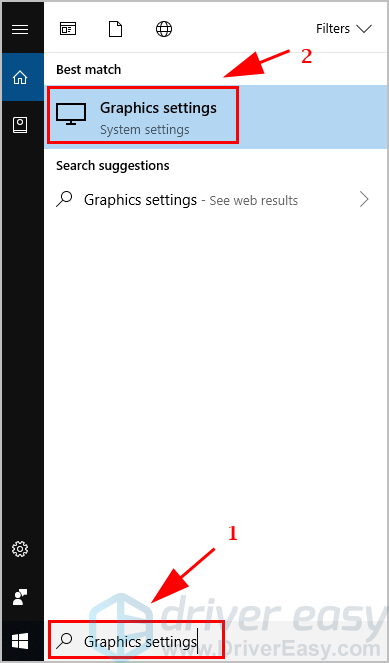This screenshot has width=389, height=663.
Task: Filter results by Apps icon
Action: 68,29
